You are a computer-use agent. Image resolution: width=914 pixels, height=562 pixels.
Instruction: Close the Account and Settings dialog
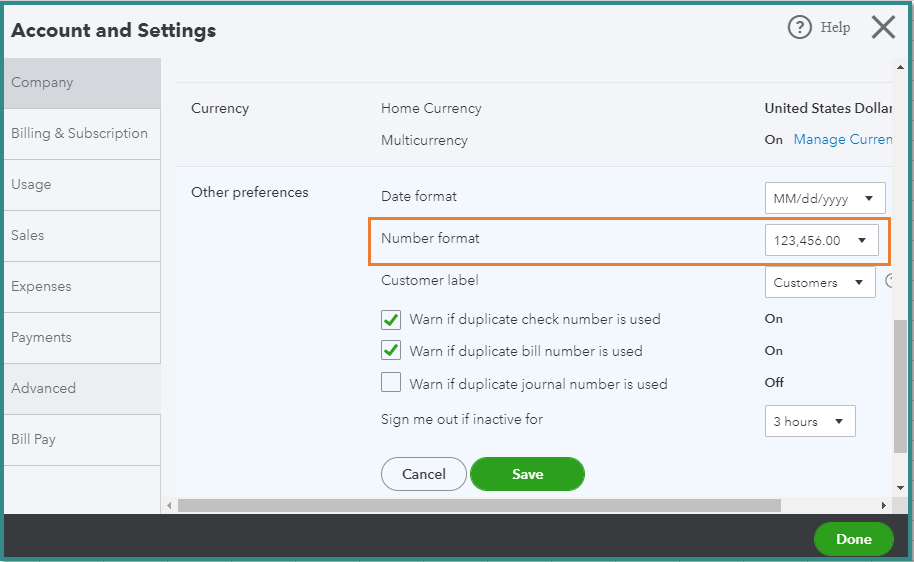(883, 28)
